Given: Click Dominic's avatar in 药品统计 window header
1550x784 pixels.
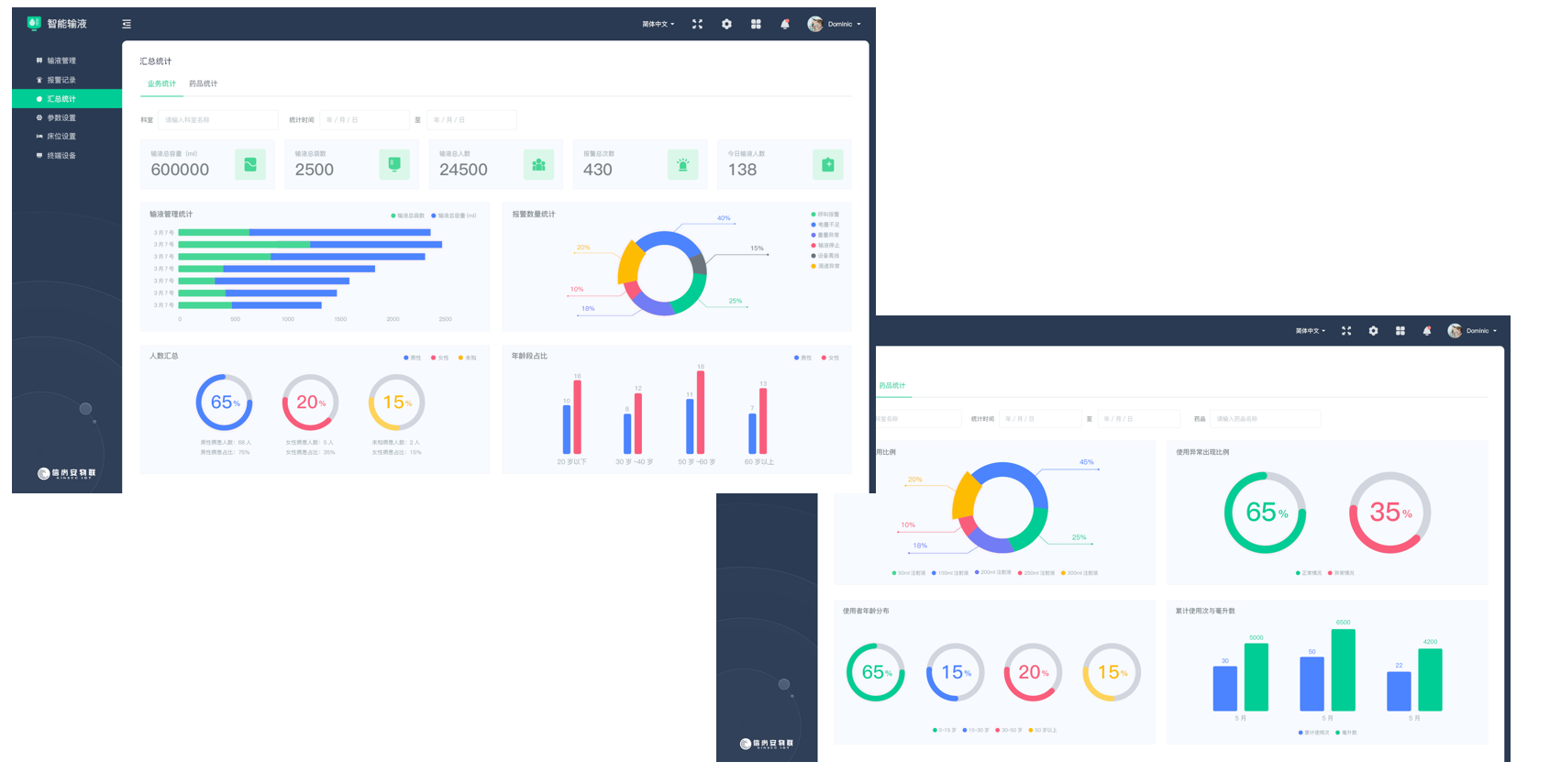Looking at the screenshot, I should point(1455,330).
